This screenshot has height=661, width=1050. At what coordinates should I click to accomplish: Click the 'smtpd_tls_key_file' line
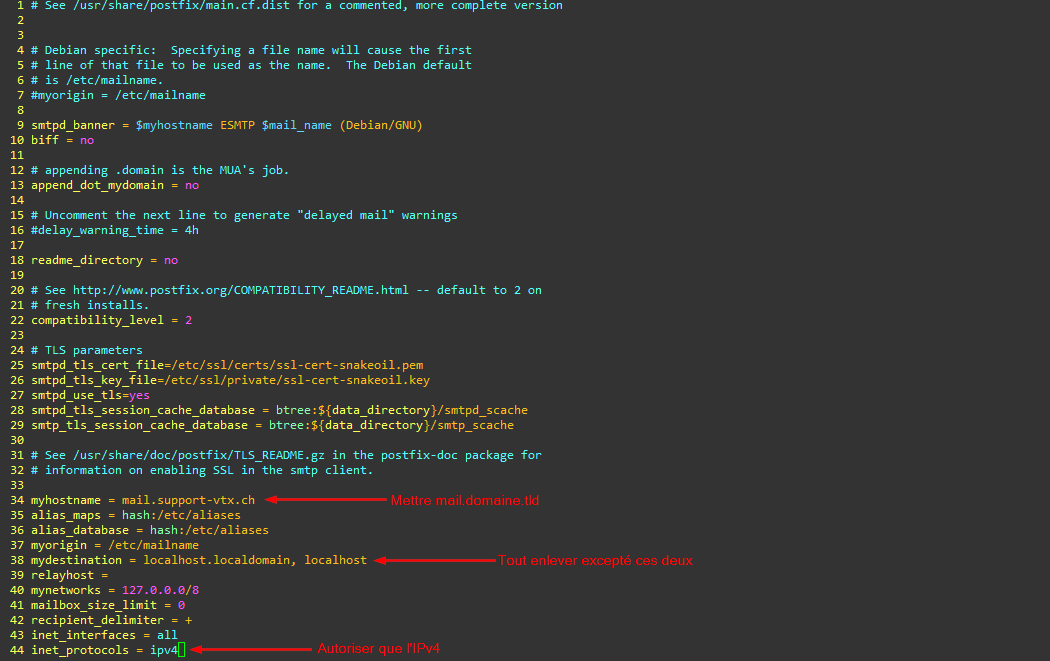point(230,380)
